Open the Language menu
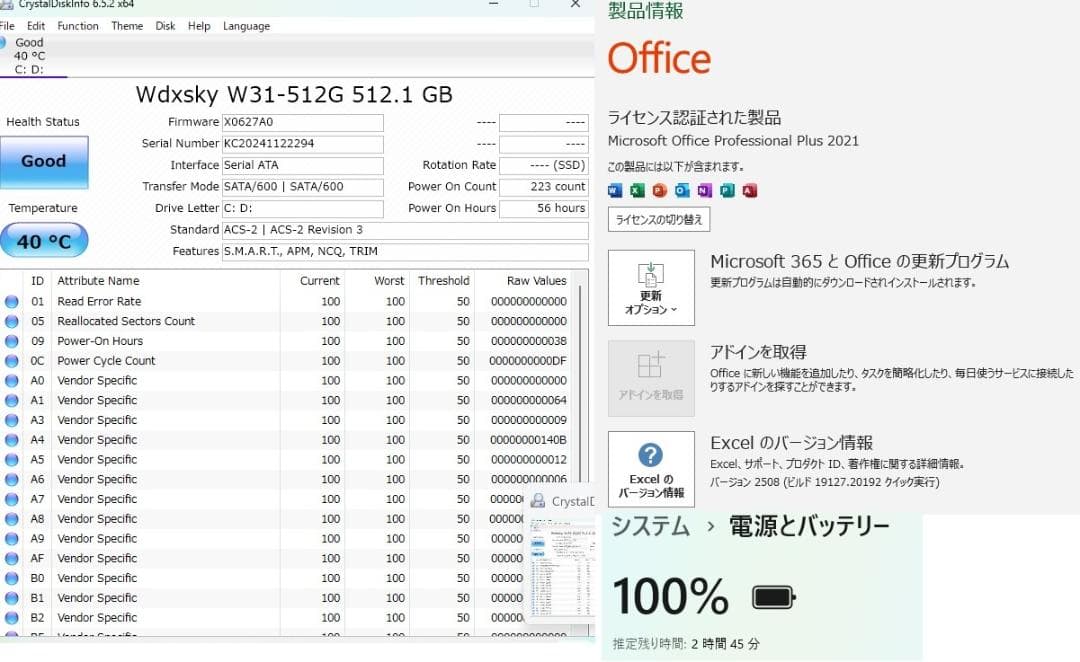This screenshot has width=1080, height=662. pos(246,26)
